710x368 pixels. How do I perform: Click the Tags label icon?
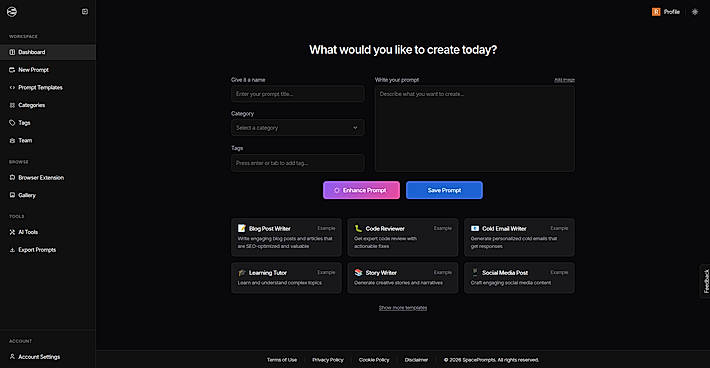12,123
